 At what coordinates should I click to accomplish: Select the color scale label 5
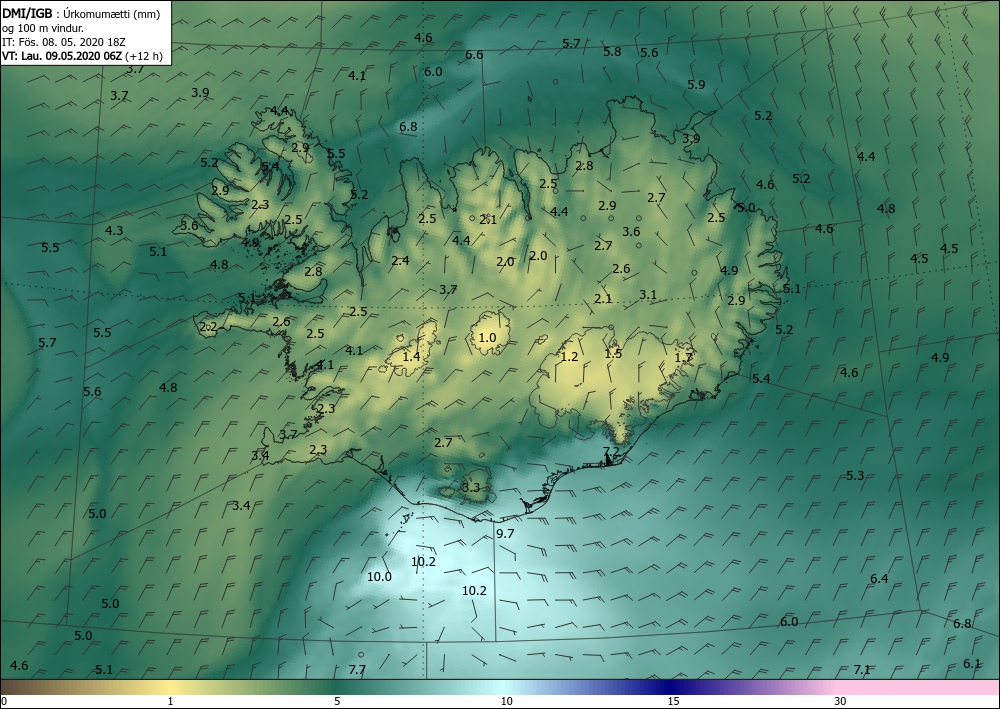337,701
